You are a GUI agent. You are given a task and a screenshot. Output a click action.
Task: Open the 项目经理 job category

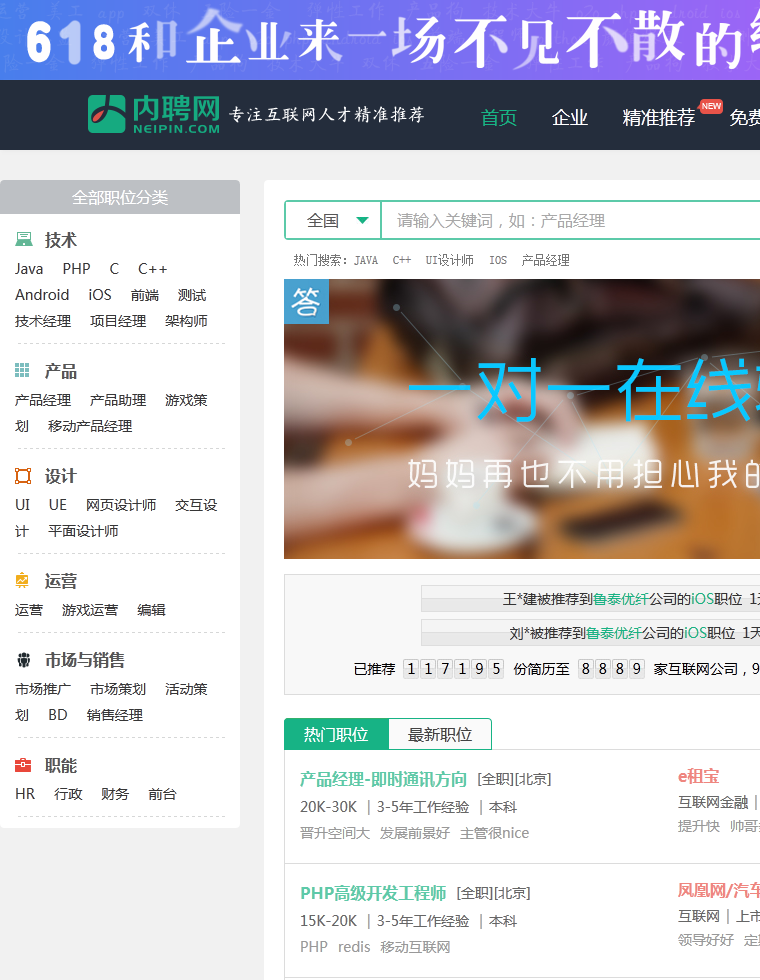tap(118, 321)
